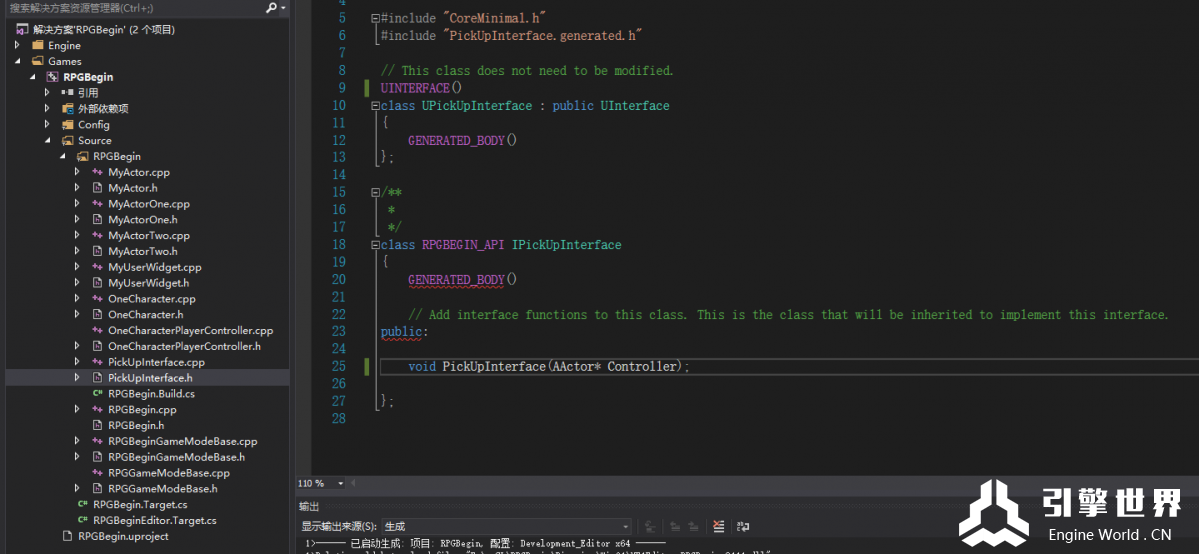This screenshot has width=1199, height=554.
Task: Select RPGGameModeBase.h in the tree
Action: [x=163, y=489]
